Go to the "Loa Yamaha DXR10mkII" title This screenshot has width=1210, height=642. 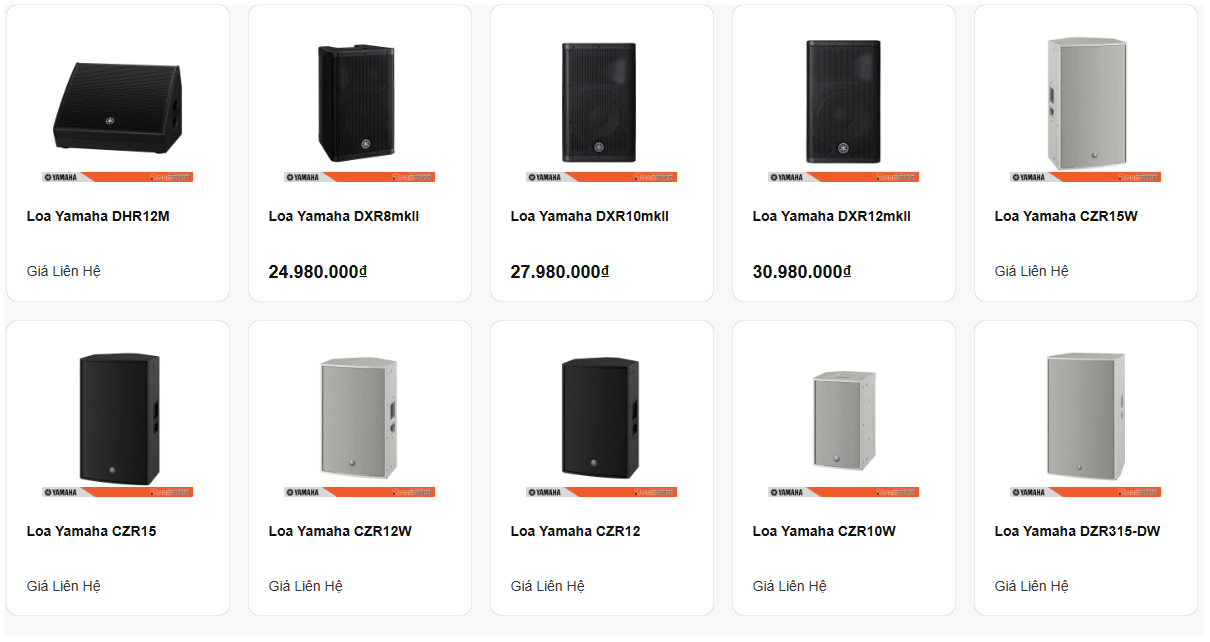tap(589, 216)
